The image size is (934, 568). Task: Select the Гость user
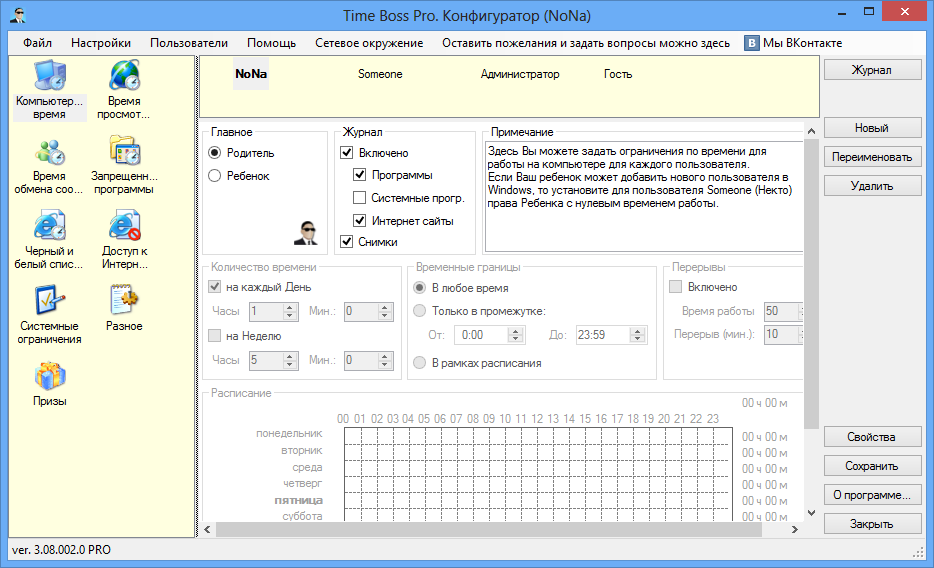[618, 74]
